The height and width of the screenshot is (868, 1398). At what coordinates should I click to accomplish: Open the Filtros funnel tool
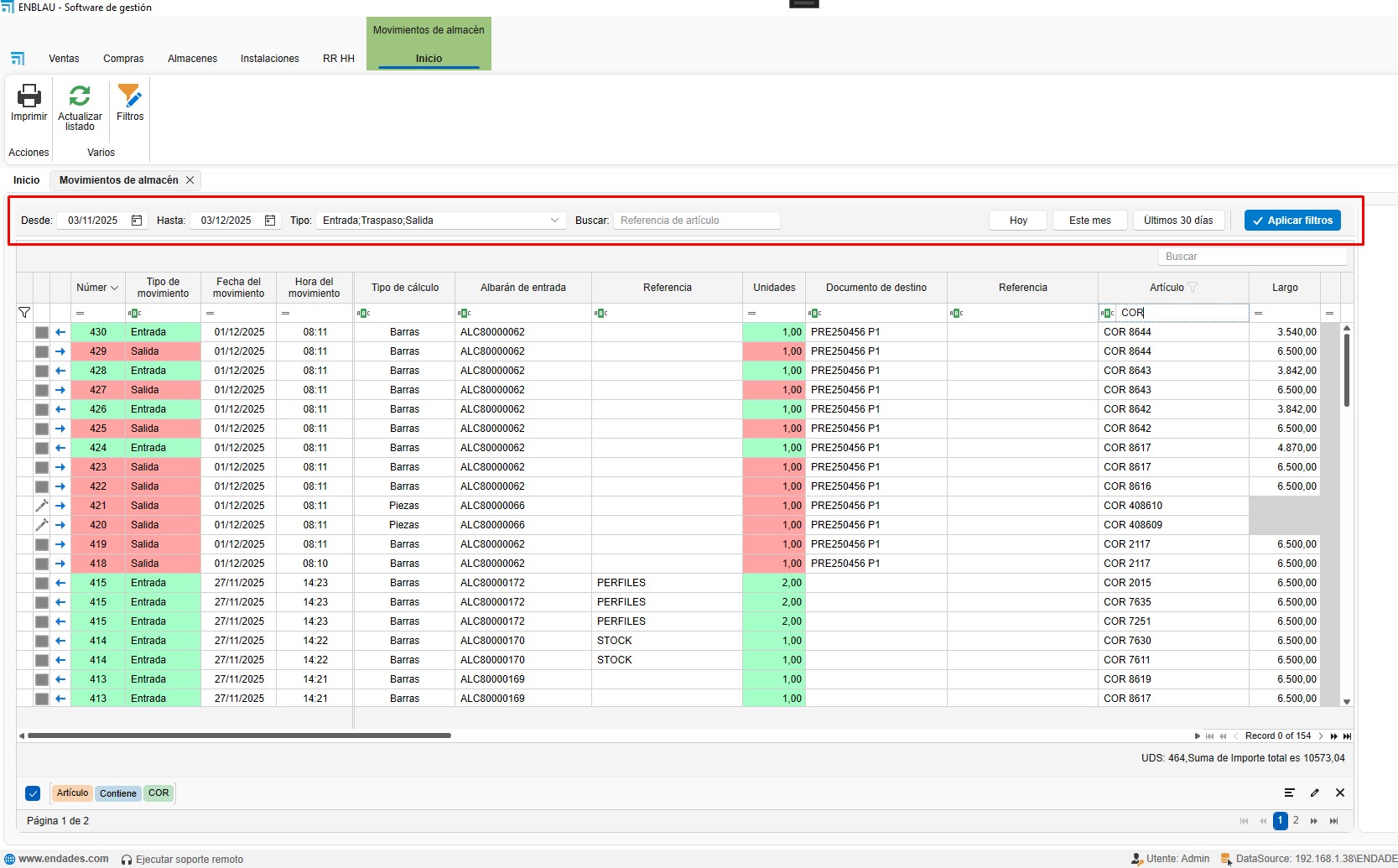130,96
